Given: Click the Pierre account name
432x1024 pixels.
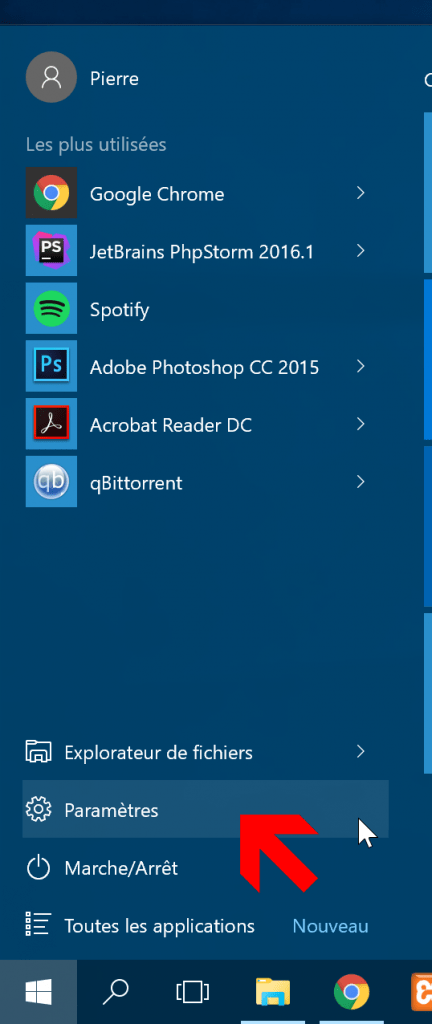Looking at the screenshot, I should pos(114,79).
